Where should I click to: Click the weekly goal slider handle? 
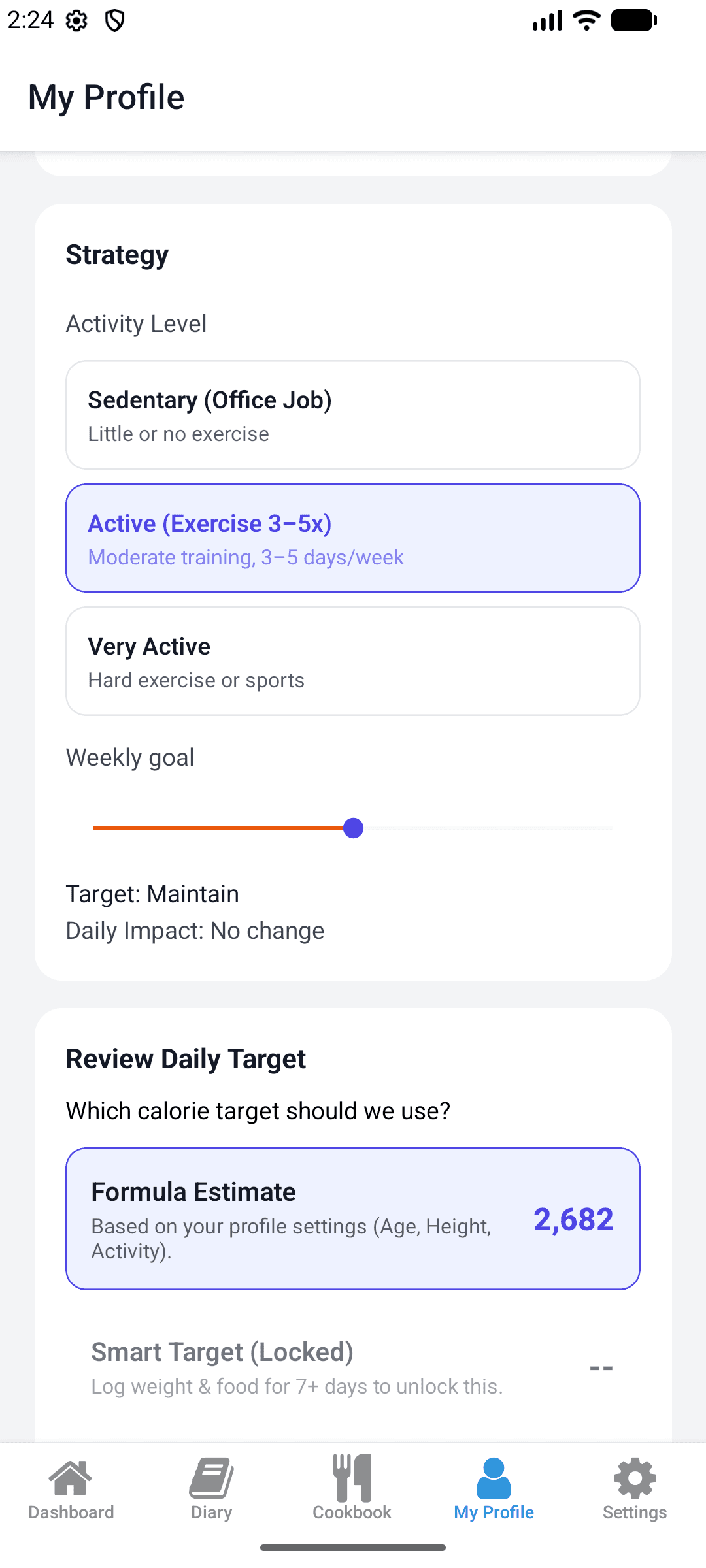click(x=353, y=828)
